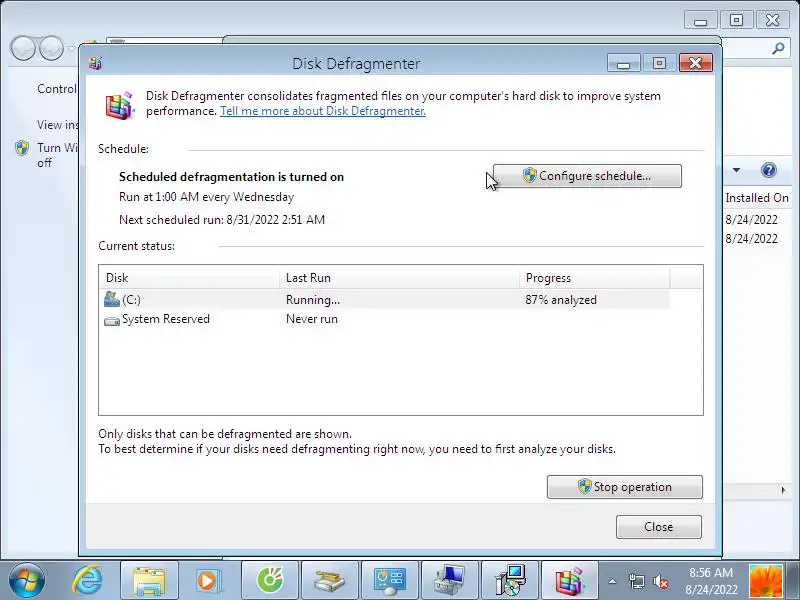Click the shield icon beside 'Turn Wi' link
The width and height of the screenshot is (800, 600).
pyautogui.click(x=22, y=148)
